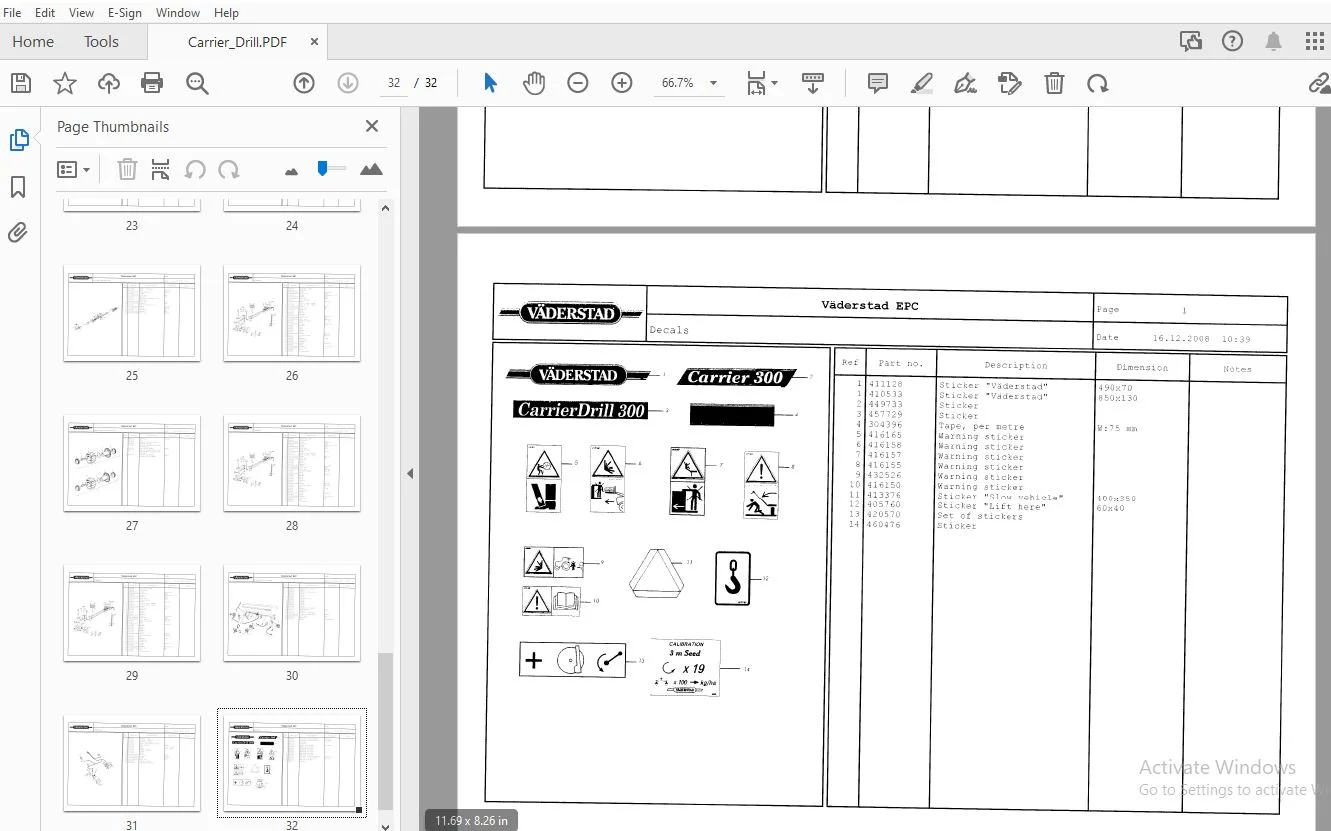Open the zoom level 66.7% dropdown
The image size is (1331, 831).
tap(690, 83)
